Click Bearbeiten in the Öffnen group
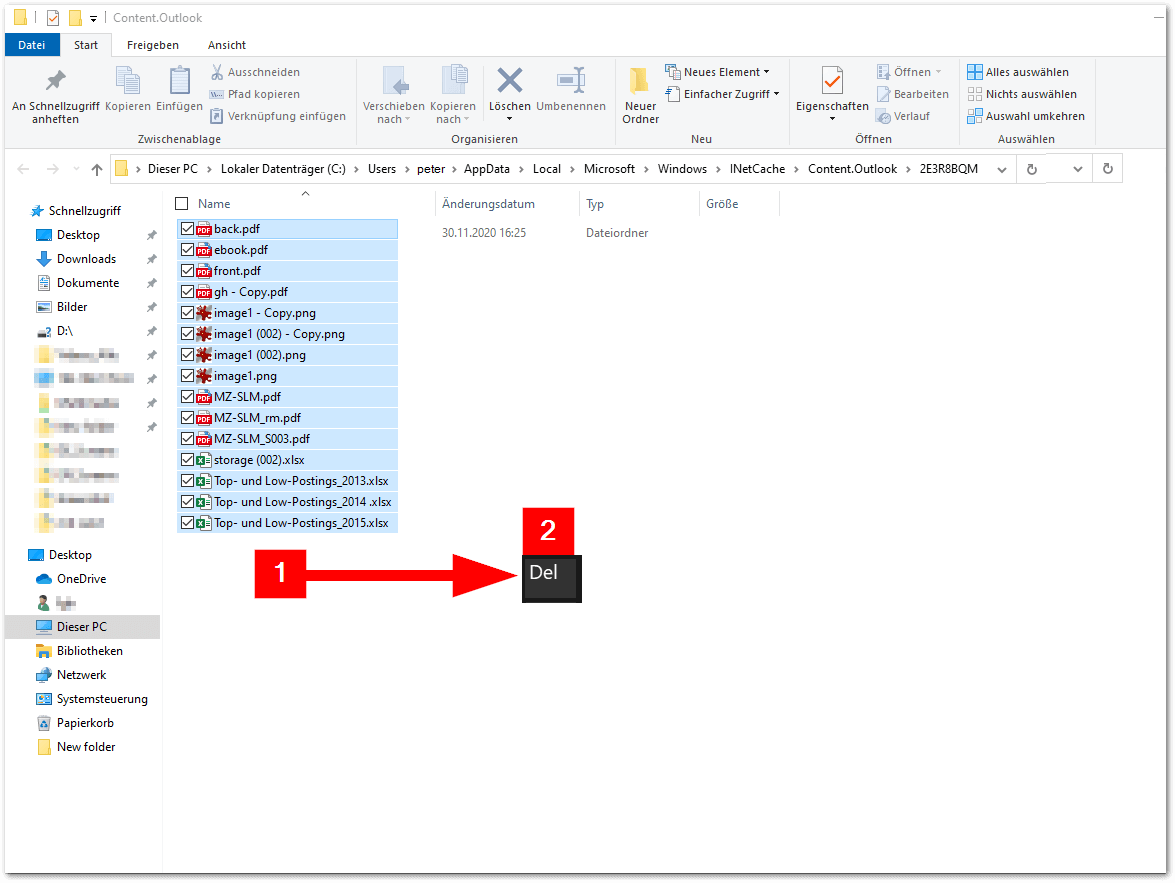The height and width of the screenshot is (883, 1175). point(913,94)
